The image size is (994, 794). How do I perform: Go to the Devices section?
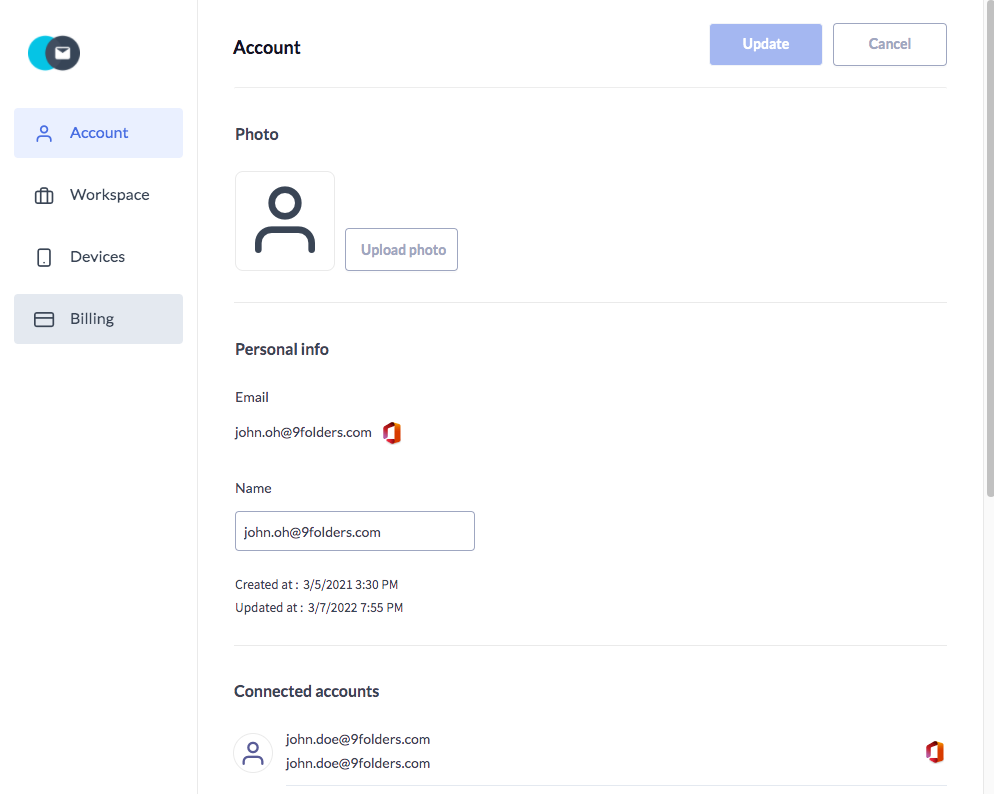point(98,257)
